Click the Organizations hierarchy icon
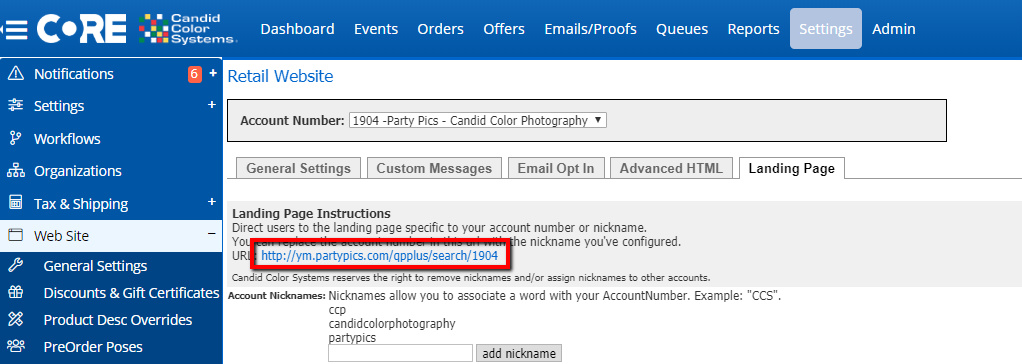The image size is (1022, 364). point(16,171)
